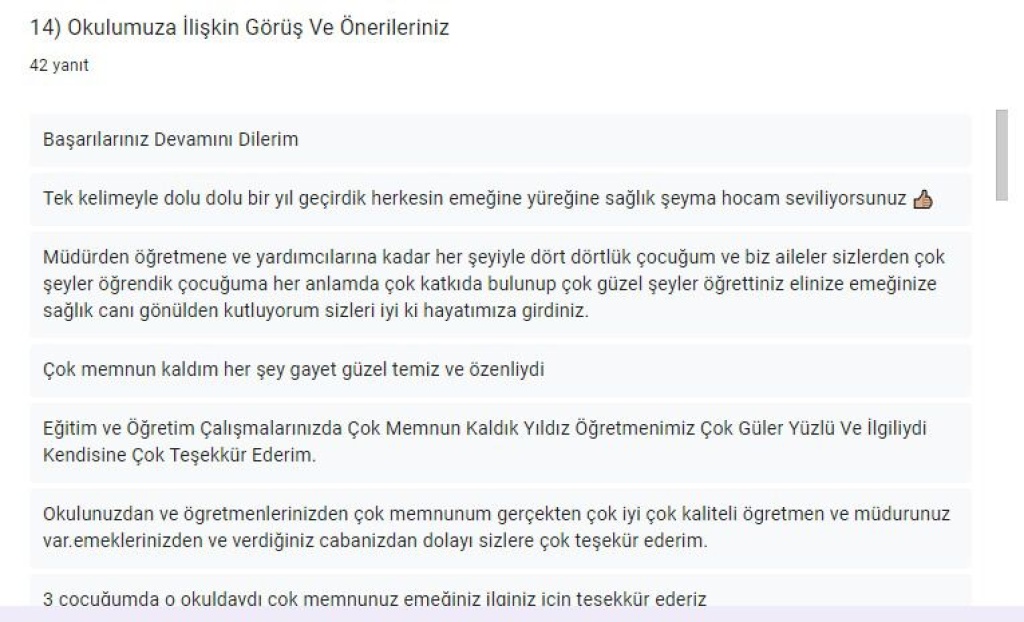This screenshot has height=622, width=1024.
Task: Click the line starting 'var.emeklerinizden ve verdiğiniz'
Action: tap(376, 541)
